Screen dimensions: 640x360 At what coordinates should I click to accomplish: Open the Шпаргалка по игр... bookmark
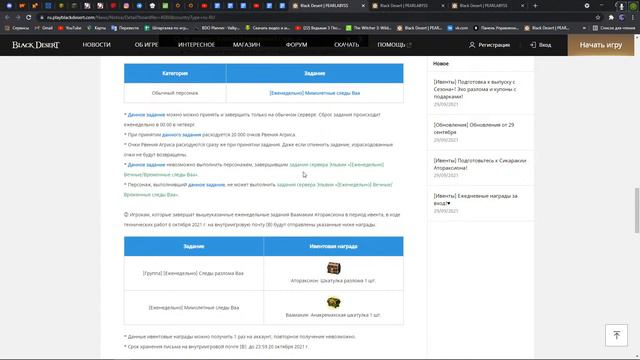click(x=167, y=28)
